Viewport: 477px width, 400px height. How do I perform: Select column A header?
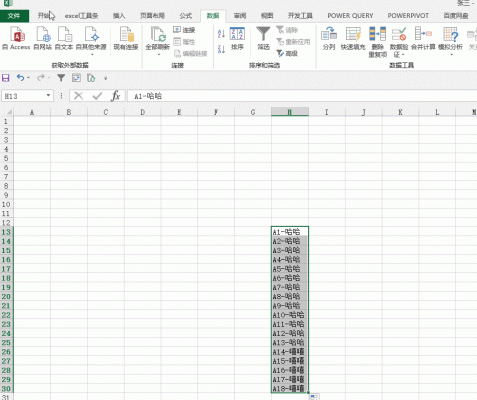click(32, 112)
